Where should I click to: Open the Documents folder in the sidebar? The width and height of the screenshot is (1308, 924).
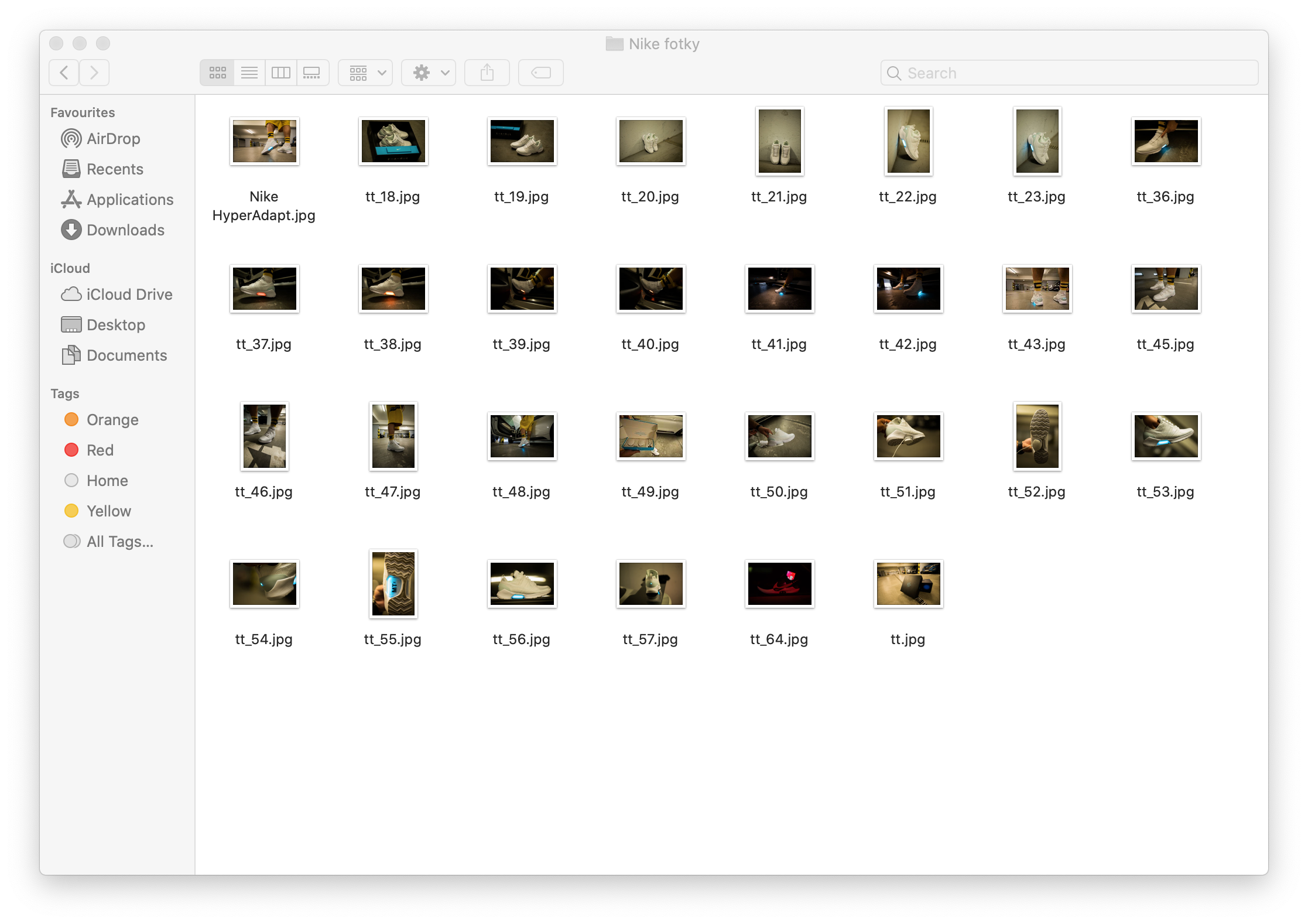(126, 355)
